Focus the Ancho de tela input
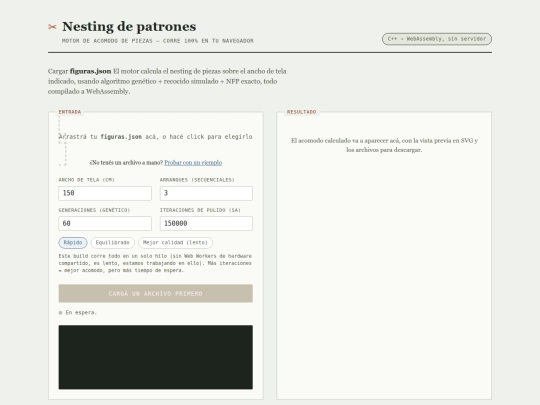540x405 pixels. coord(105,193)
